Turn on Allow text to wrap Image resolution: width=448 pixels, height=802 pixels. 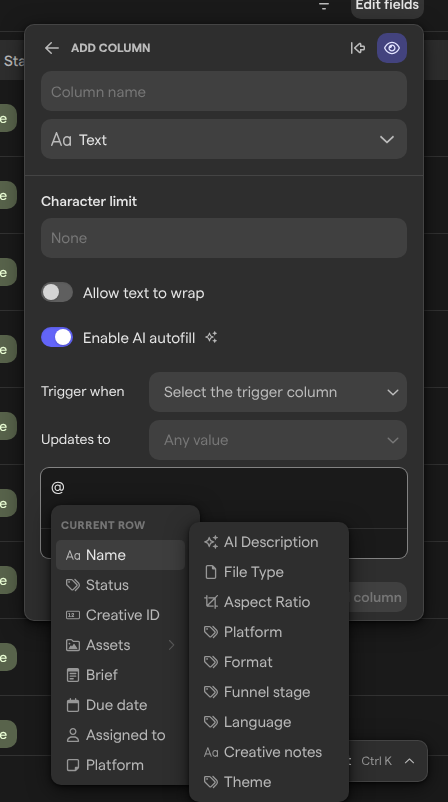[57, 293]
